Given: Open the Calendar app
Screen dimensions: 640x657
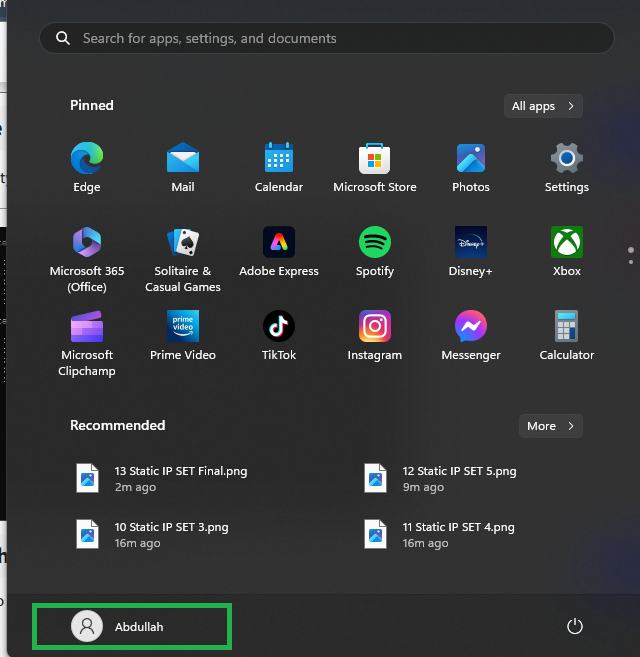Looking at the screenshot, I should tap(279, 167).
